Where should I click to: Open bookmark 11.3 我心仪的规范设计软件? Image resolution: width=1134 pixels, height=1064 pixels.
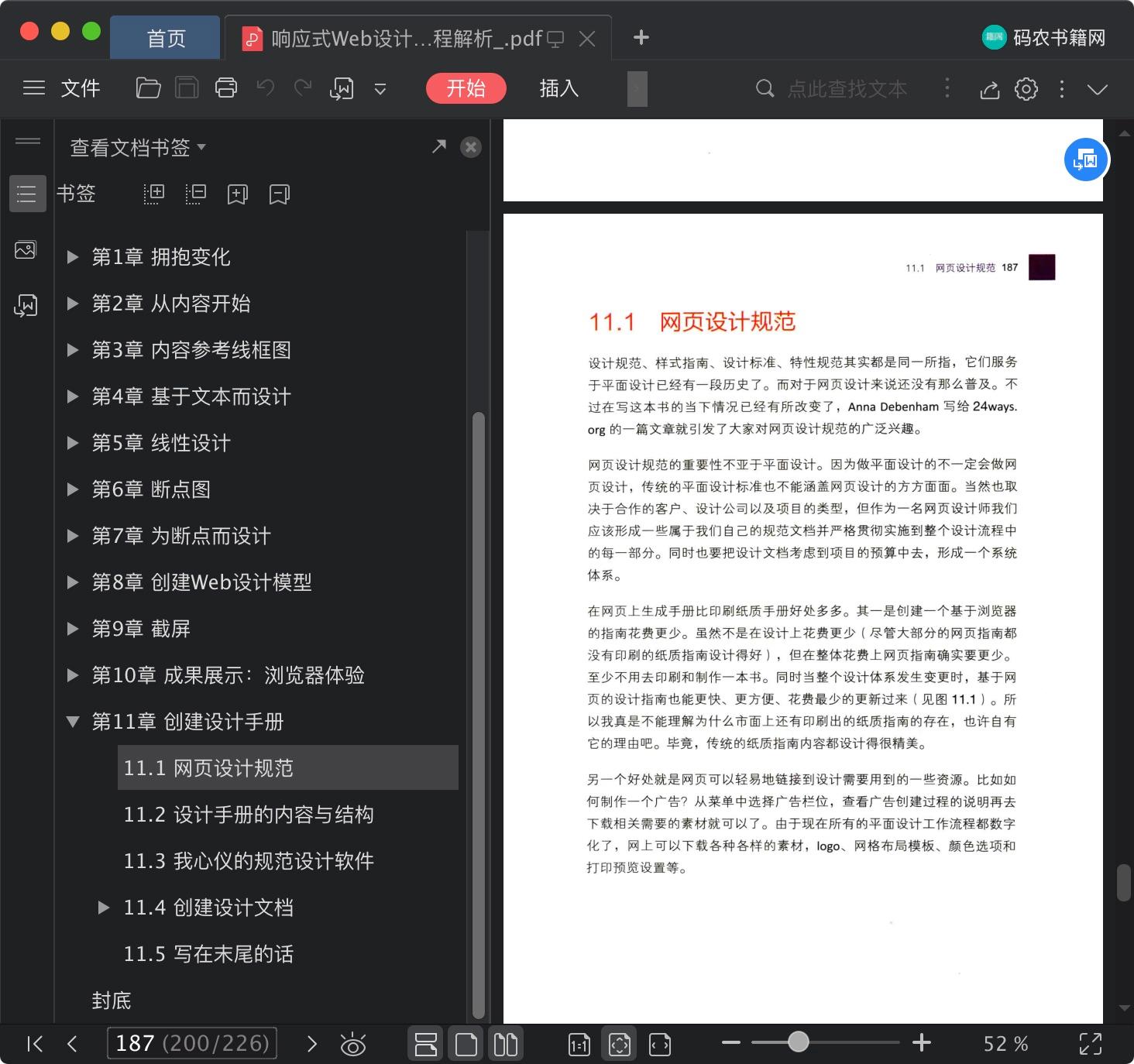249,861
